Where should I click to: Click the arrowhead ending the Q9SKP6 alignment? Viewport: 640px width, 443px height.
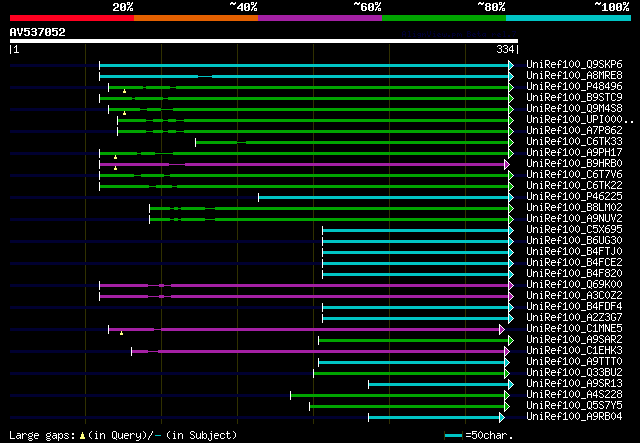click(x=511, y=65)
